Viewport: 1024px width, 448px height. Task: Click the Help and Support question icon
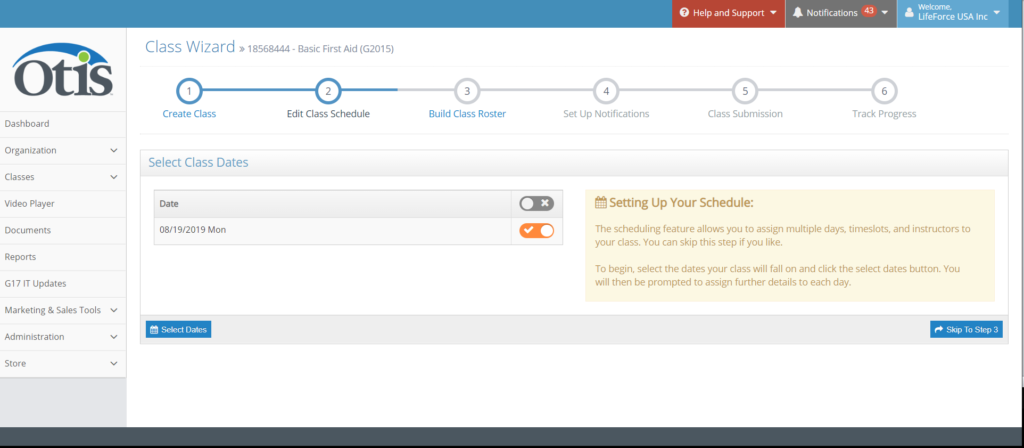click(684, 13)
